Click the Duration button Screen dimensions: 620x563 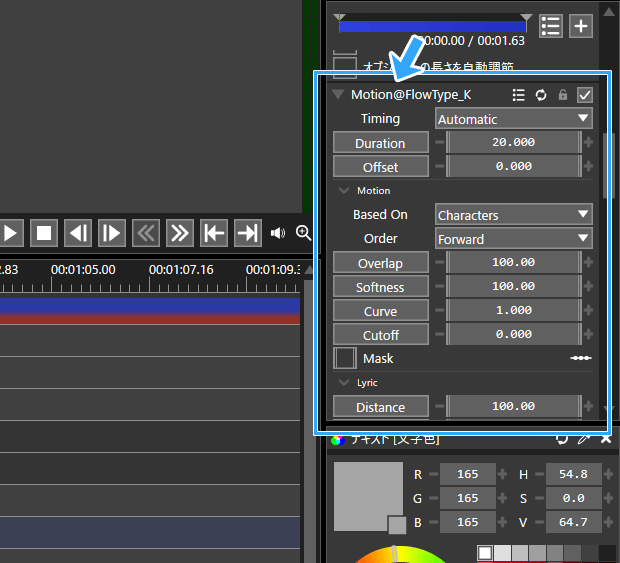click(380, 143)
